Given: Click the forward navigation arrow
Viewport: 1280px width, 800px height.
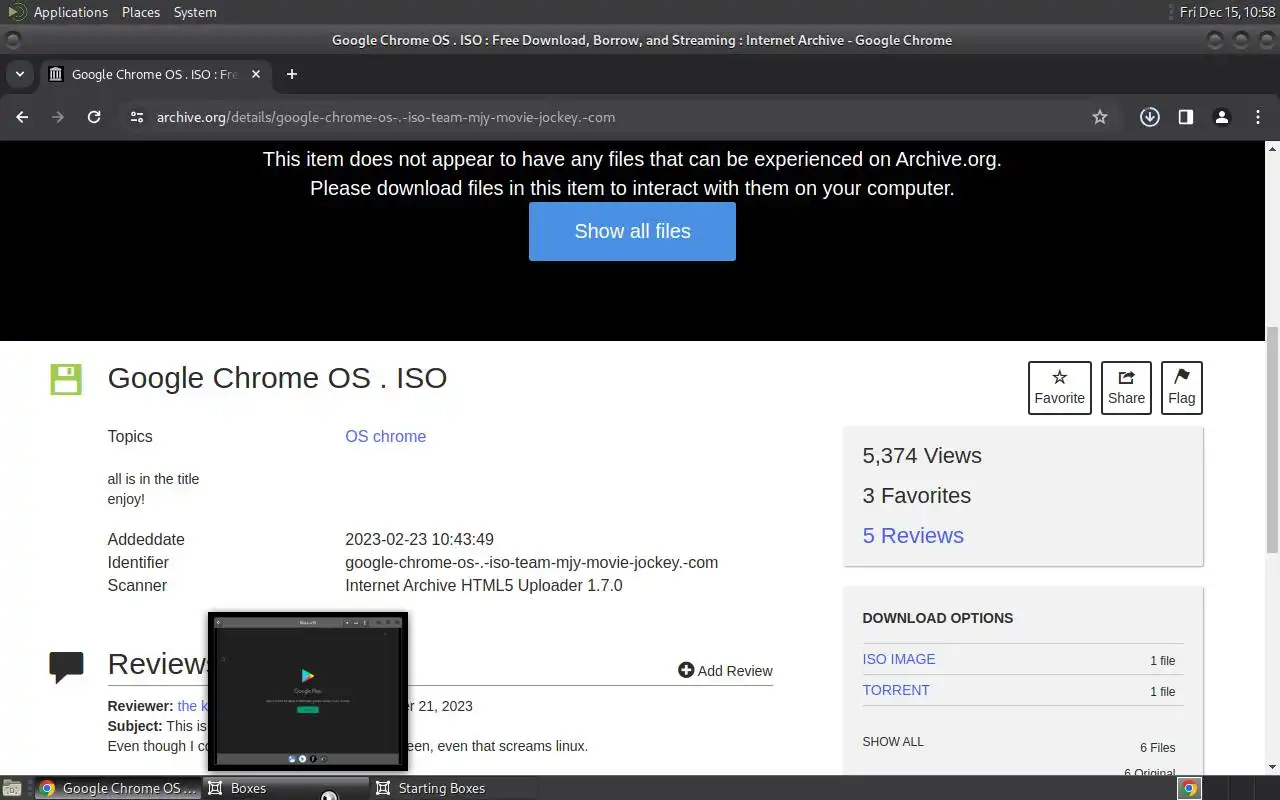Looking at the screenshot, I should (x=58, y=117).
